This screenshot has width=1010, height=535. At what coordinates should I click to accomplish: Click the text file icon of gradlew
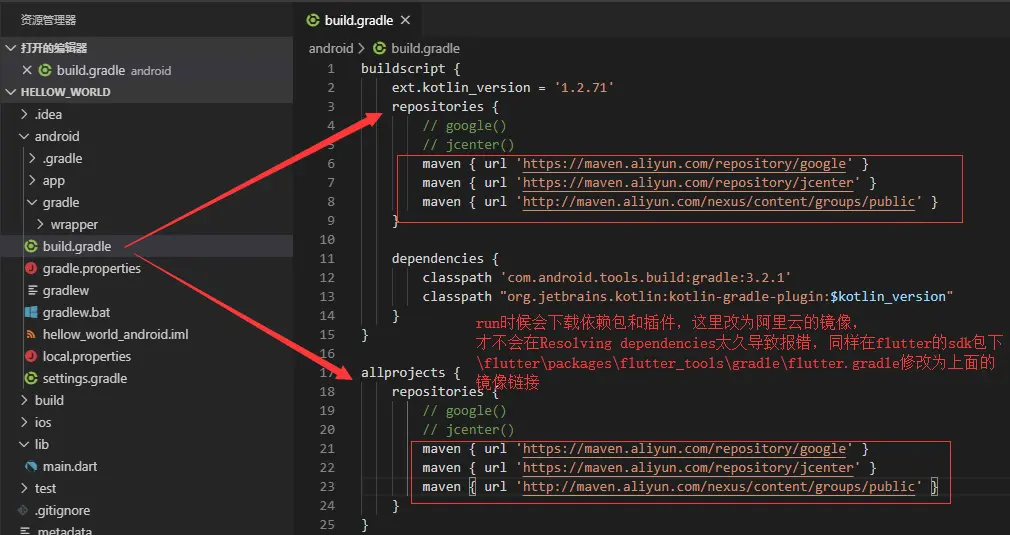tap(32, 290)
